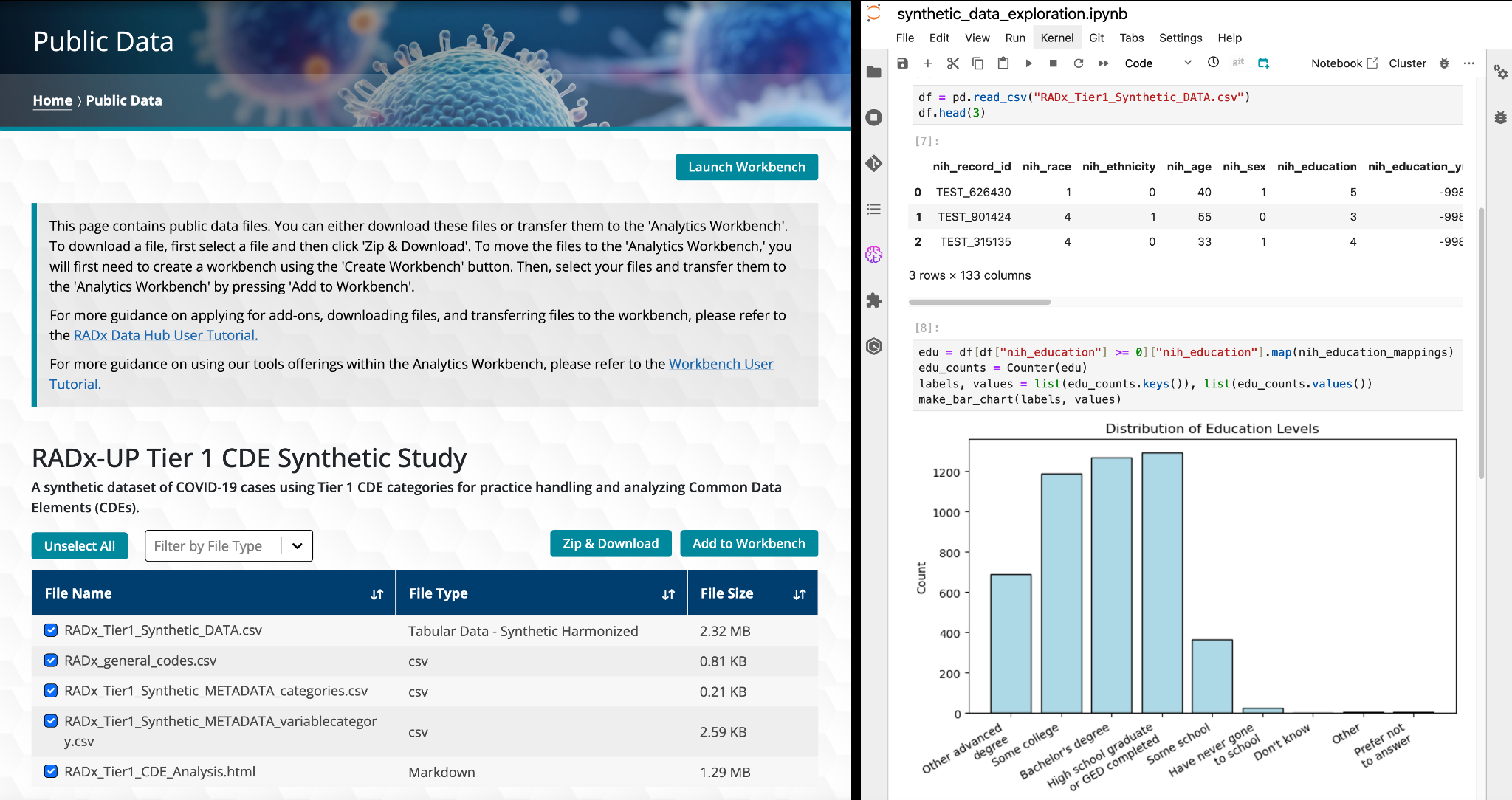Open the notebook toolbar three-dots overflow menu
Viewport: 1512px width, 800px height.
tap(1469, 63)
